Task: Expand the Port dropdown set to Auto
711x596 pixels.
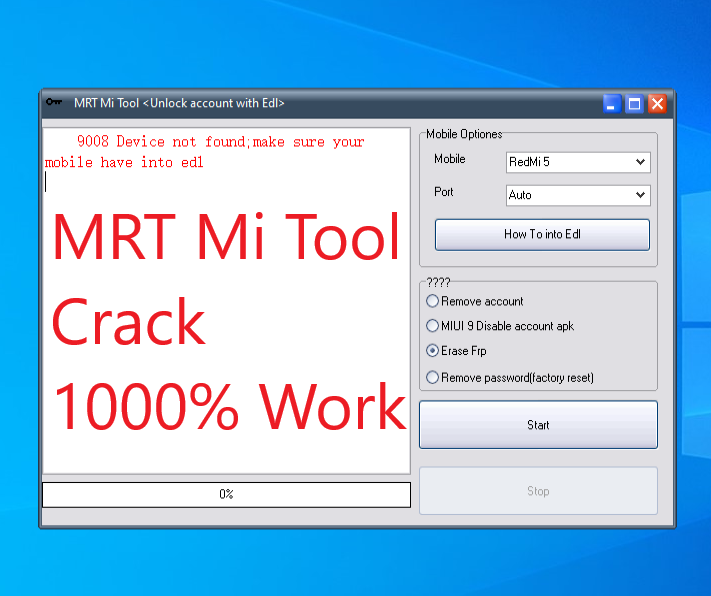Action: 578,195
